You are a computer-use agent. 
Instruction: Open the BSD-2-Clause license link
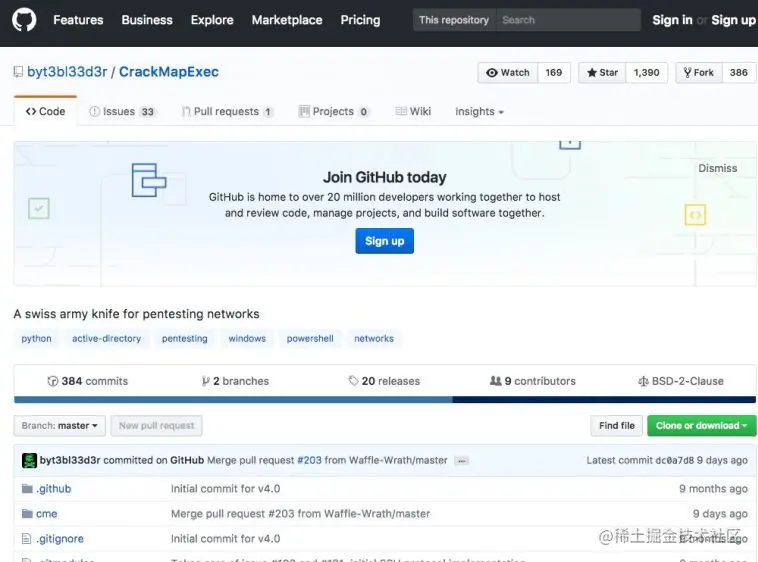[x=681, y=381]
